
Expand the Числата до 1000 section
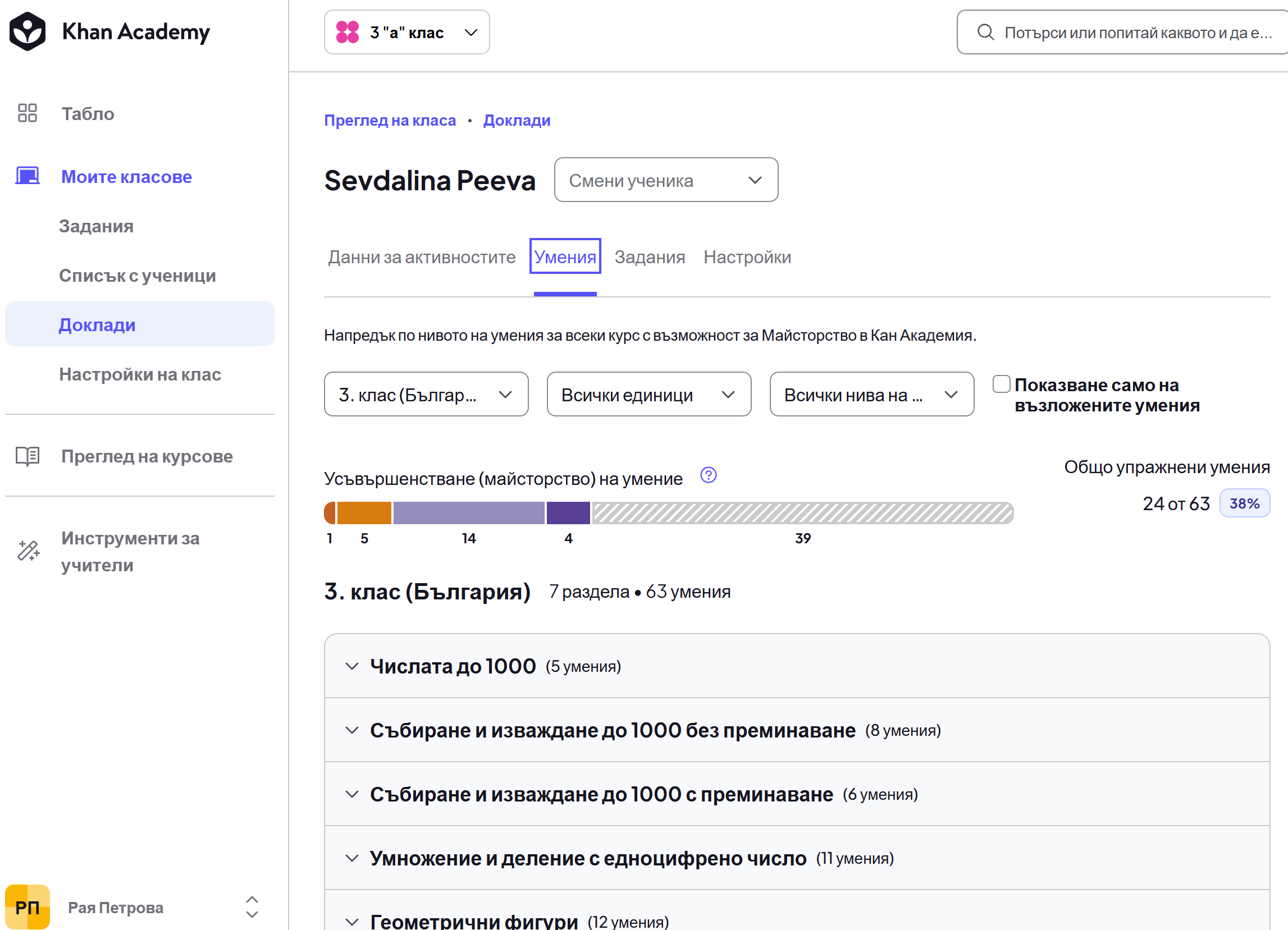[x=797, y=666]
